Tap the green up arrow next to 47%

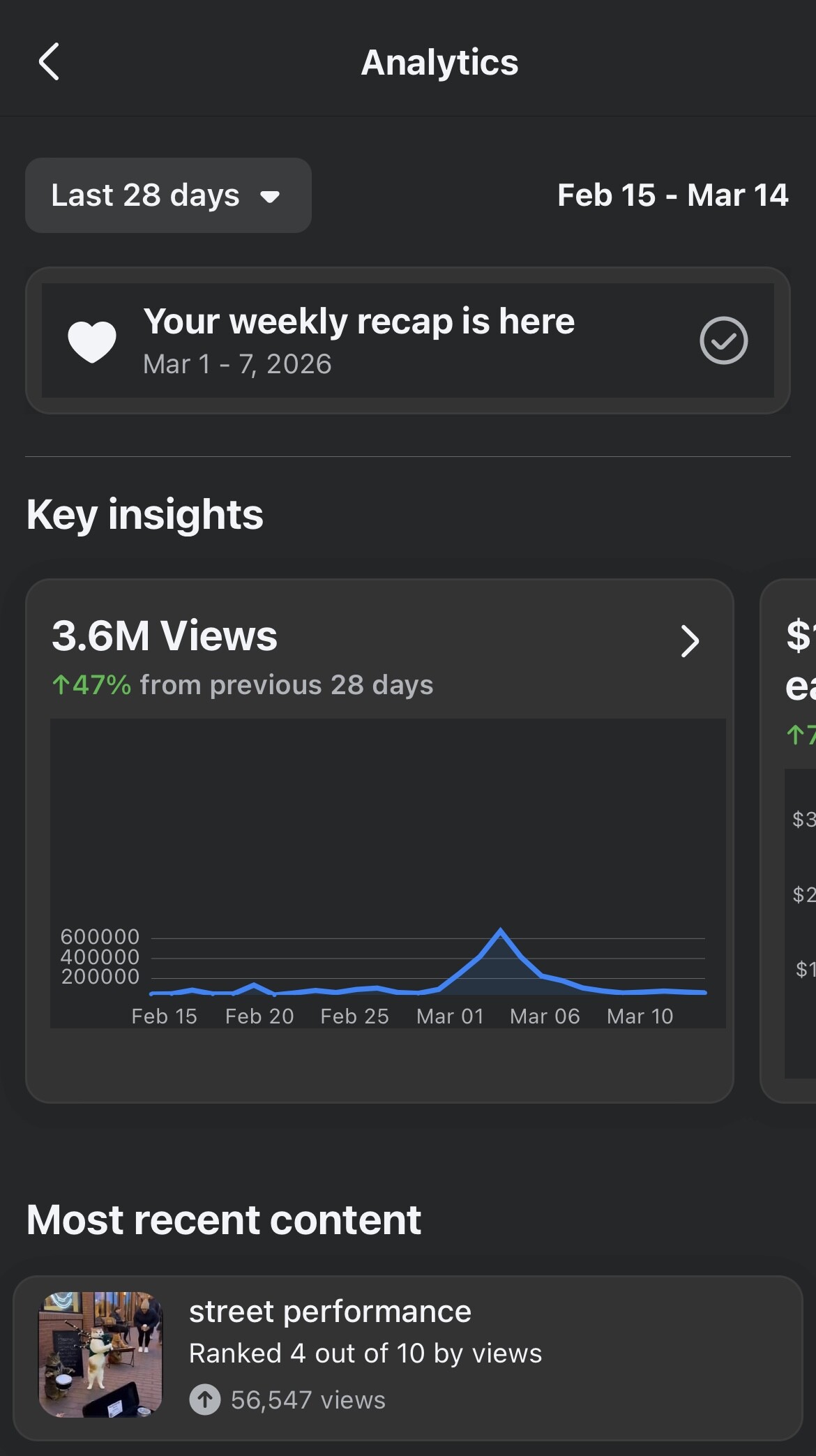(x=61, y=685)
